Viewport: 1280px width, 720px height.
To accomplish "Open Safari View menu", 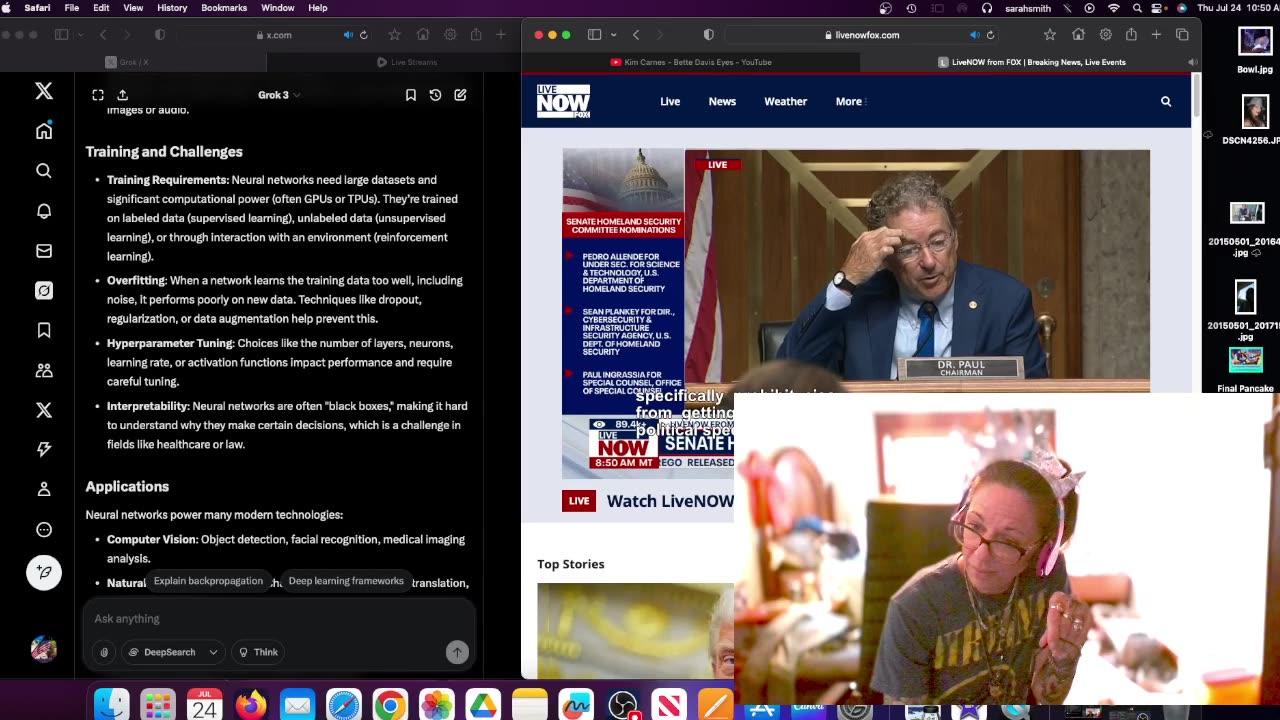I will (133, 8).
